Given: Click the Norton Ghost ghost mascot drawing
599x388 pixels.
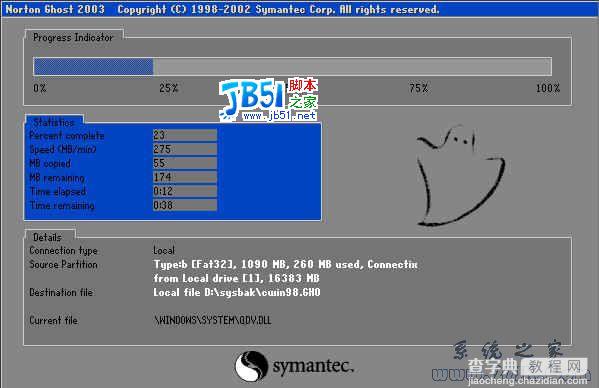Looking at the screenshot, I should click(461, 175).
